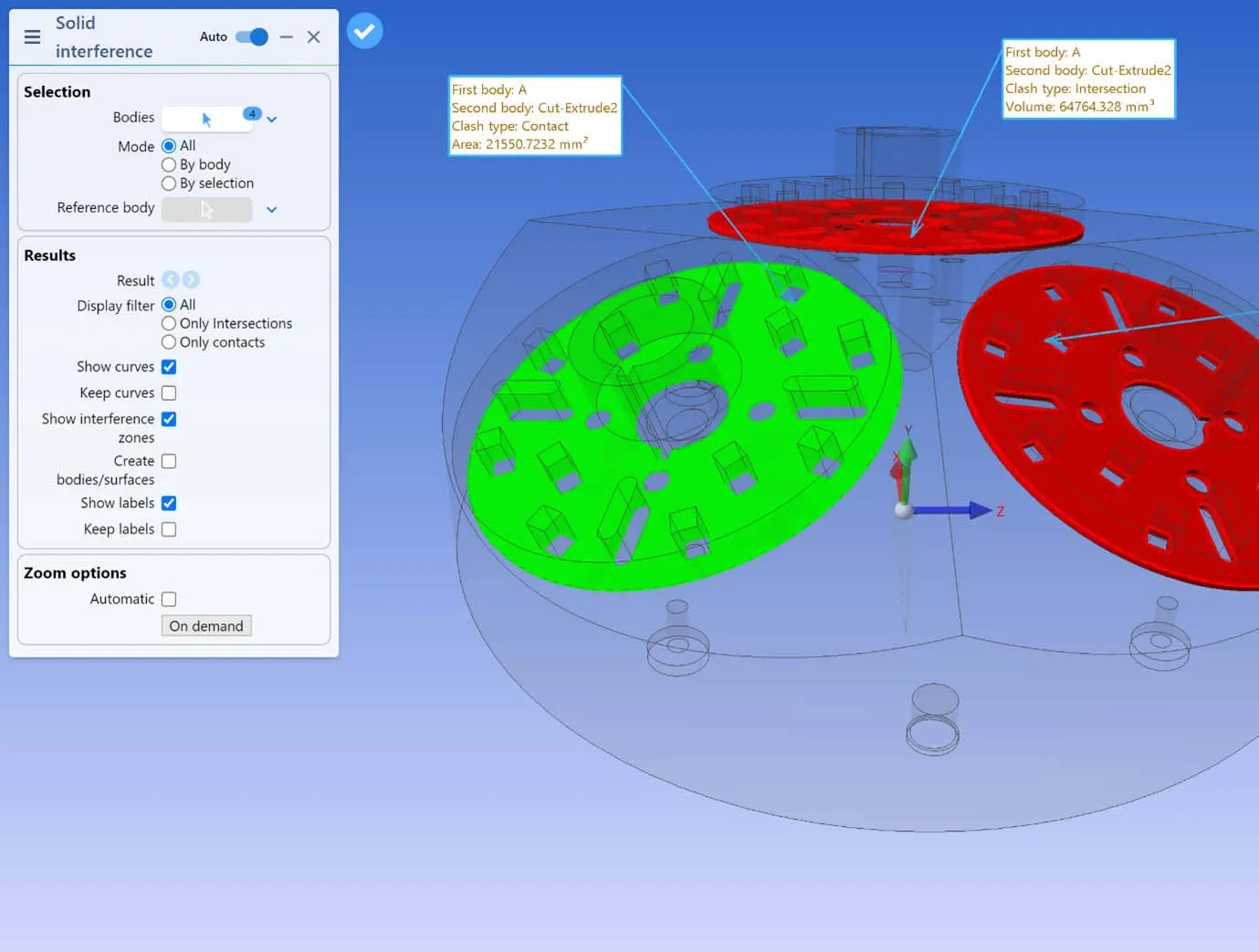Enable Keep labels checkbox
This screenshot has height=952, width=1259.
(169, 529)
